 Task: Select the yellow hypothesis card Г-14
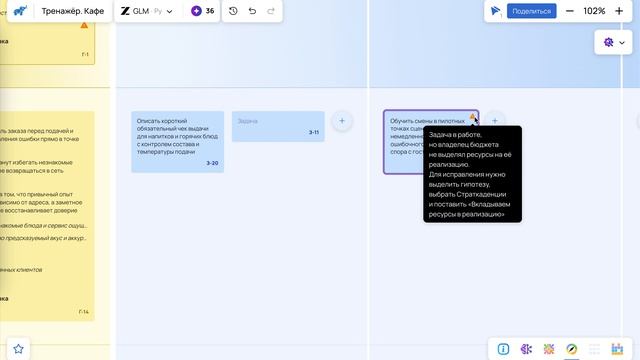[x=47, y=216]
